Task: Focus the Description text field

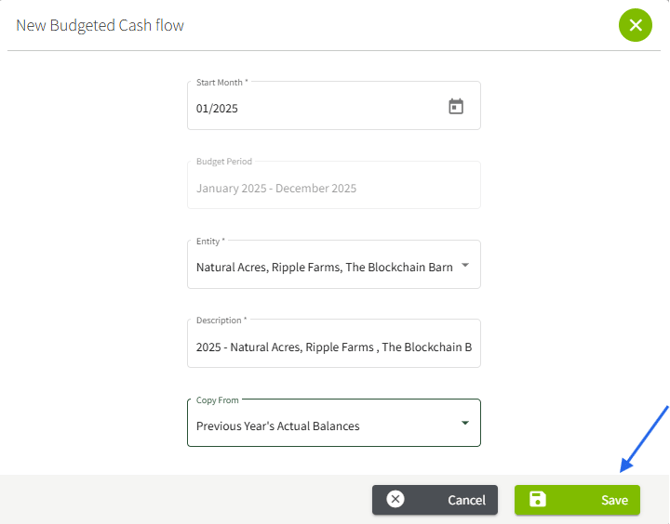Action: pyautogui.click(x=333, y=347)
